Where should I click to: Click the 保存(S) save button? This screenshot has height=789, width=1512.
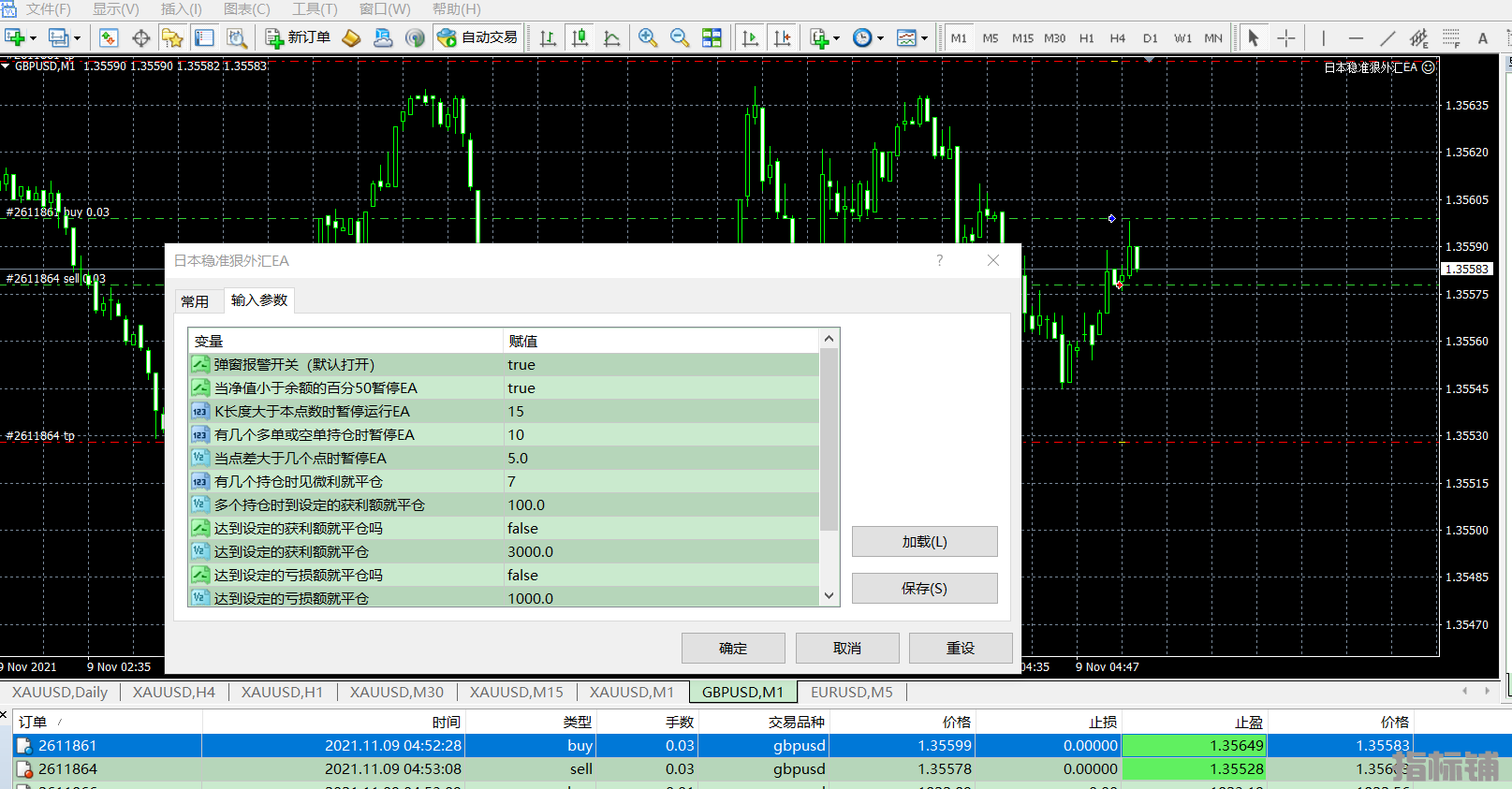[x=924, y=589]
